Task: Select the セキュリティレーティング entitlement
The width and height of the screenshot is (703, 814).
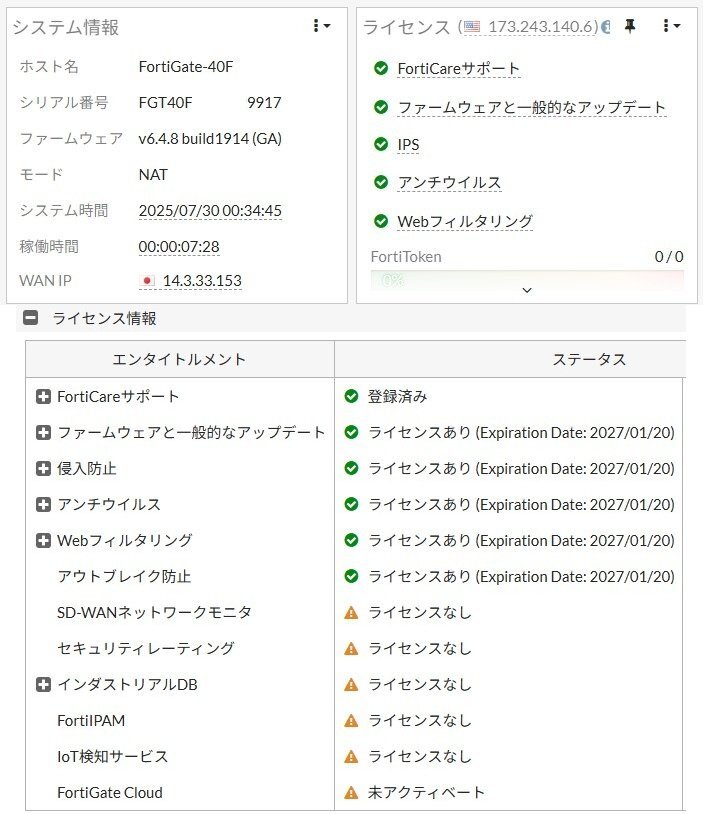Action: (146, 648)
